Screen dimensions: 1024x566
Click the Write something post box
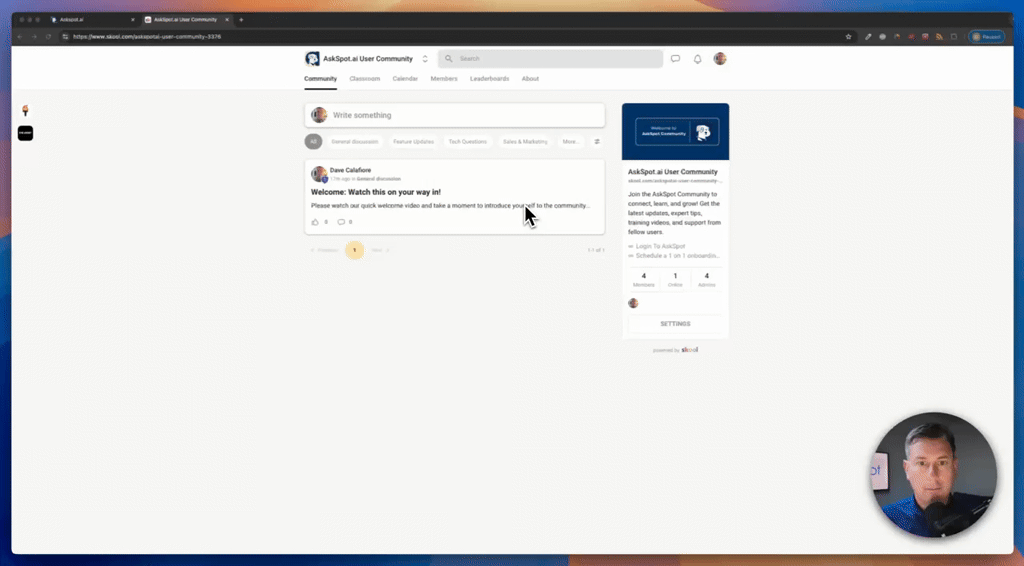455,115
